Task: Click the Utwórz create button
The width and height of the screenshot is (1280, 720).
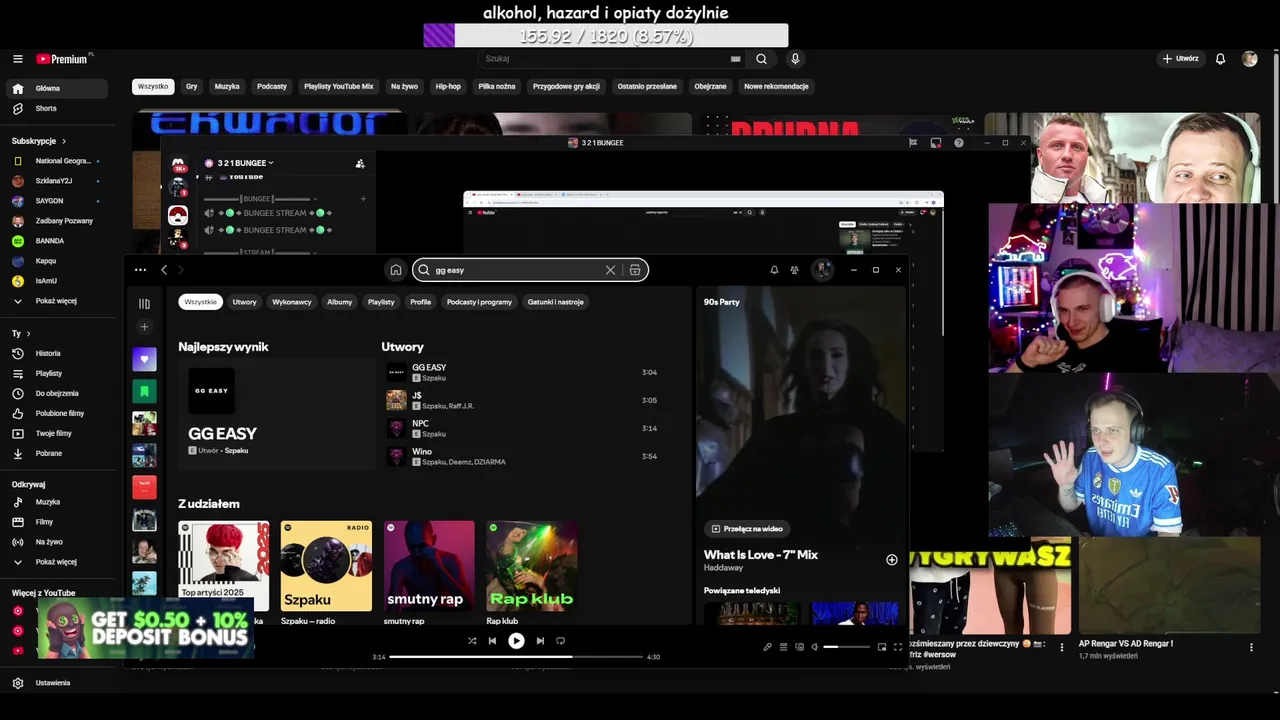Action: click(x=1180, y=59)
